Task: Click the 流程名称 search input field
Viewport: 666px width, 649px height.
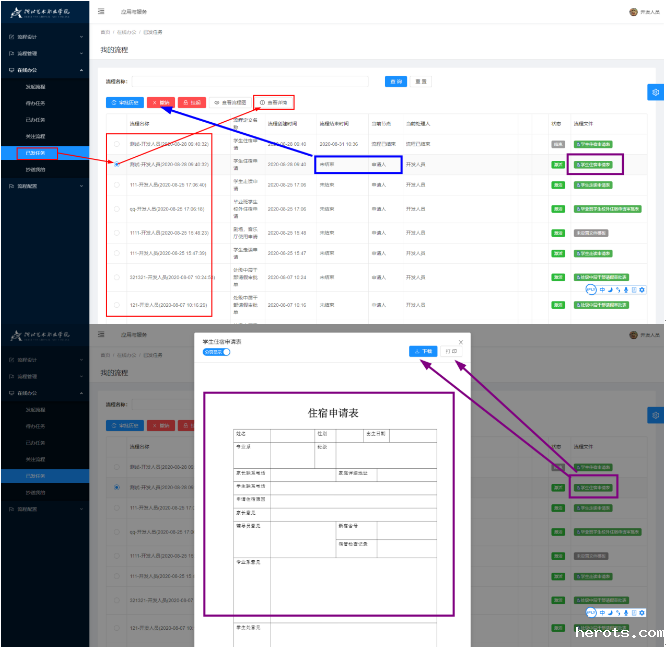Action: click(250, 81)
